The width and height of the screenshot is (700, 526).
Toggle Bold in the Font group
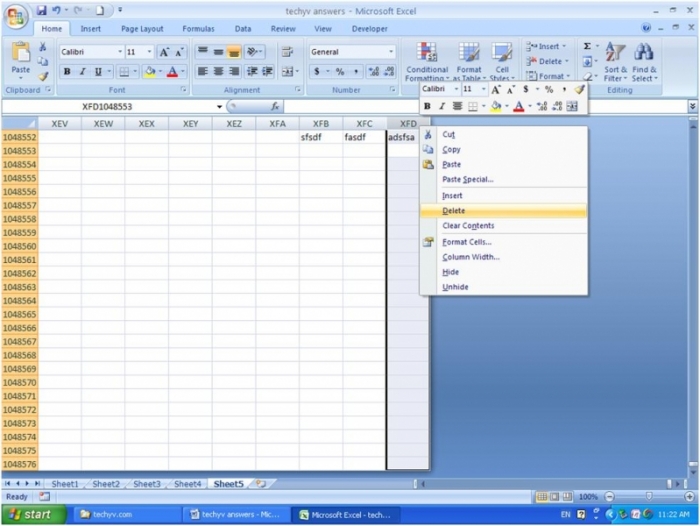click(x=67, y=72)
